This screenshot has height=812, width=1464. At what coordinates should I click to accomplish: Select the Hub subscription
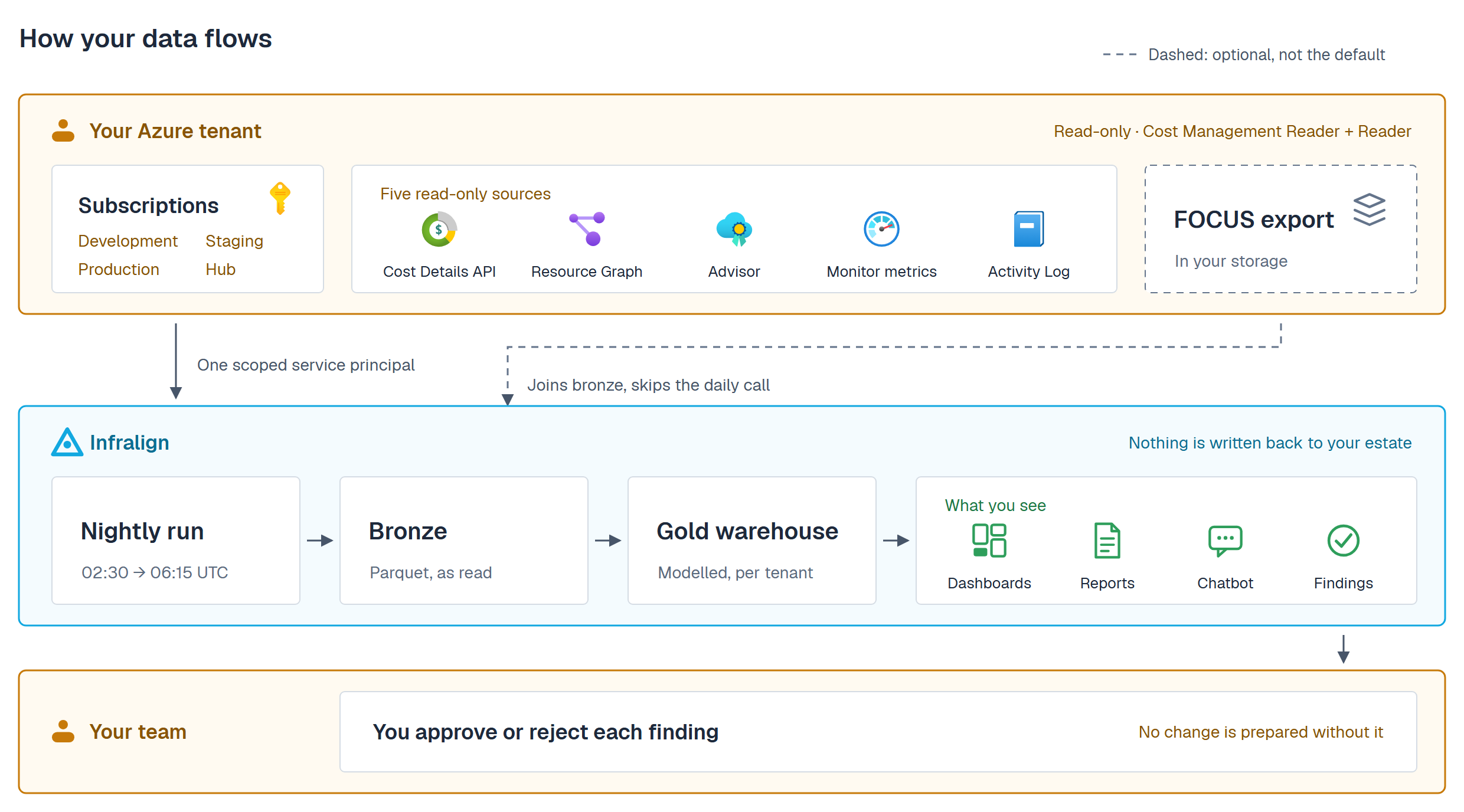point(221,269)
